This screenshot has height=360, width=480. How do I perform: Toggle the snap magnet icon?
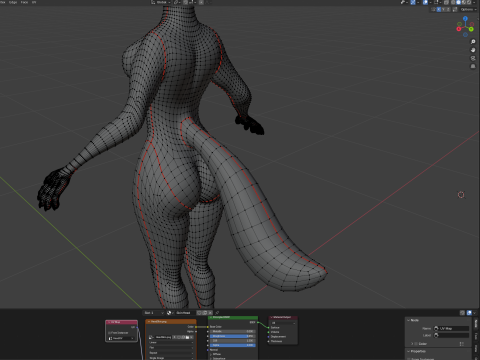point(185,2)
